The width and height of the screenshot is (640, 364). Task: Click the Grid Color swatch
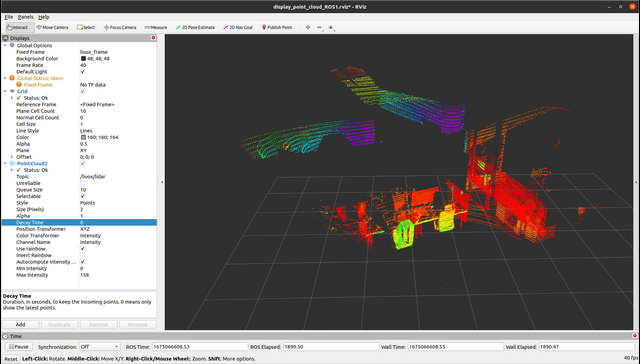(83, 137)
